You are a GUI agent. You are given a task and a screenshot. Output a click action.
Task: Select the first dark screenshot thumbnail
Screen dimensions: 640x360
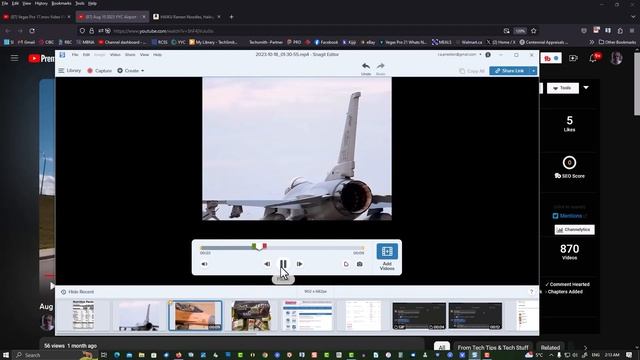click(x=419, y=316)
